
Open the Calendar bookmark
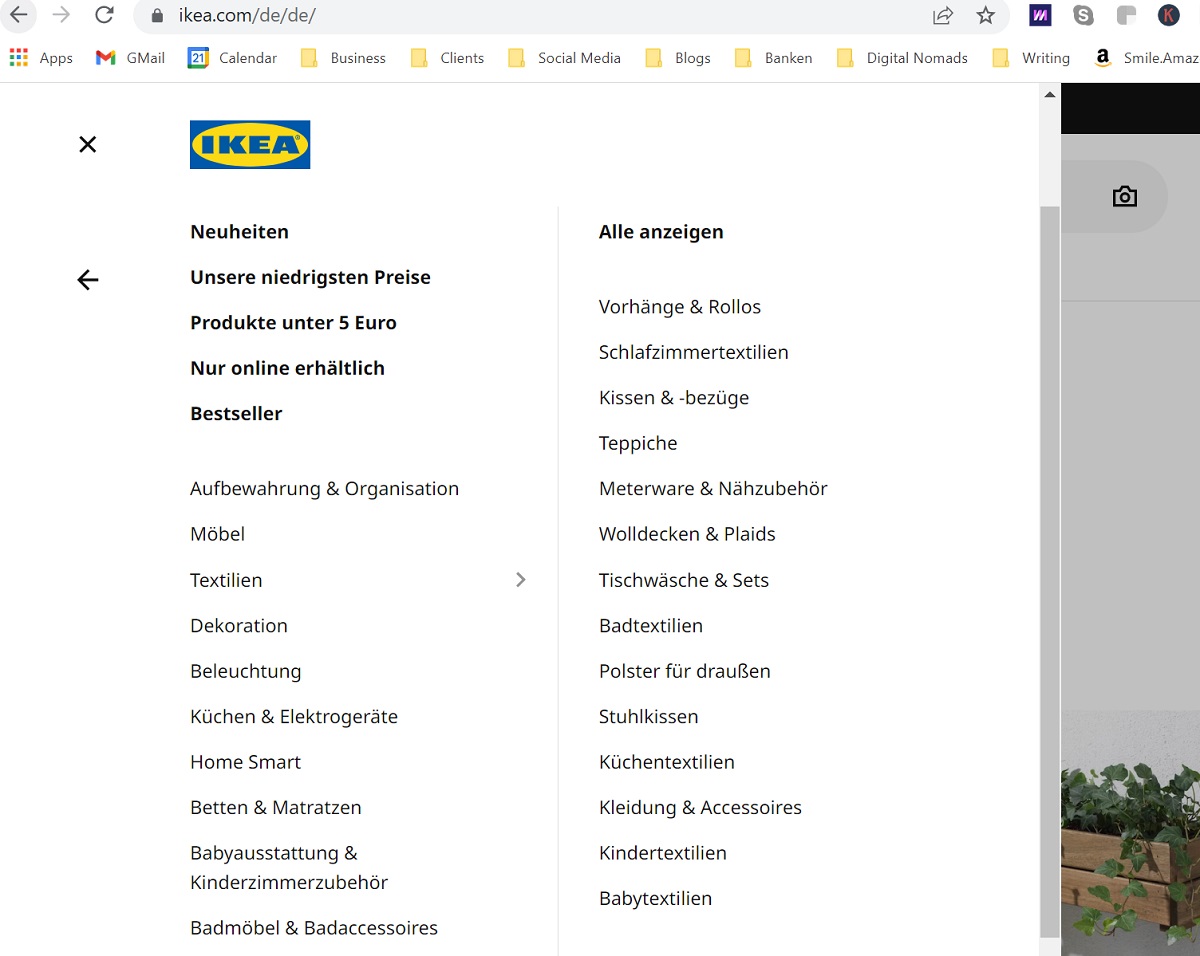click(x=232, y=58)
